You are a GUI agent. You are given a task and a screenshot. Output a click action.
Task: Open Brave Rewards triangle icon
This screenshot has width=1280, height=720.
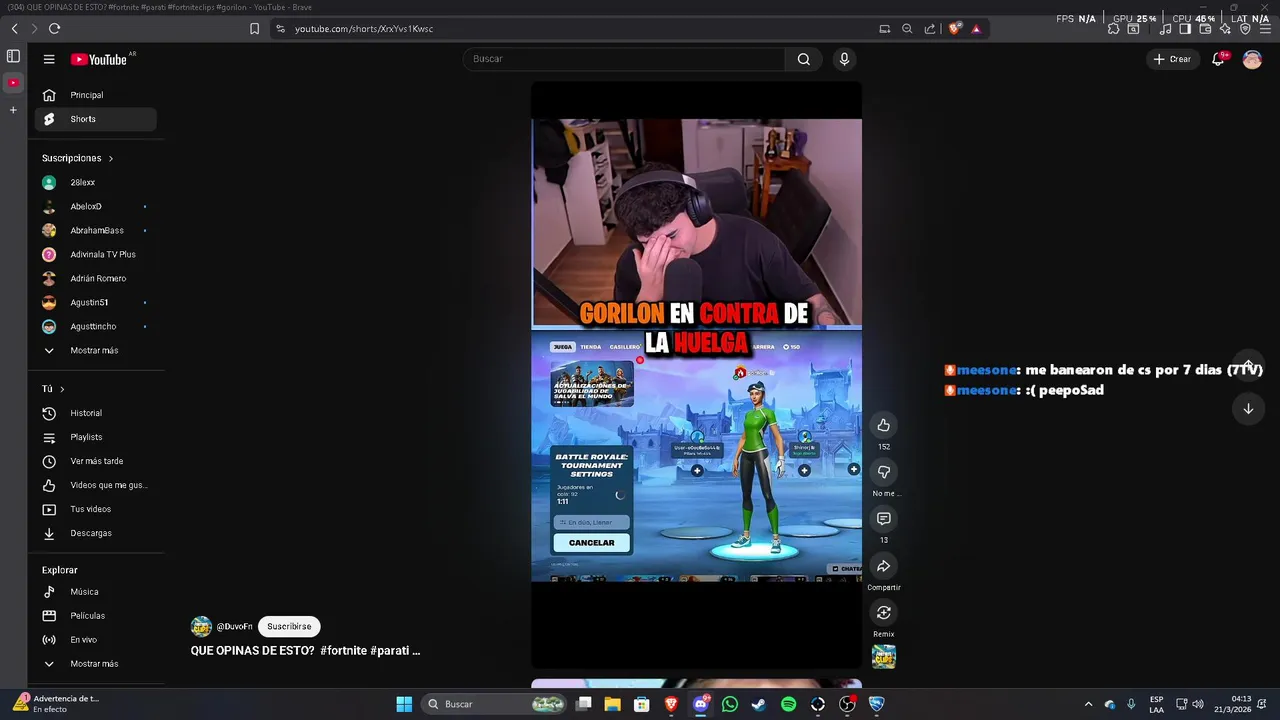click(x=976, y=29)
